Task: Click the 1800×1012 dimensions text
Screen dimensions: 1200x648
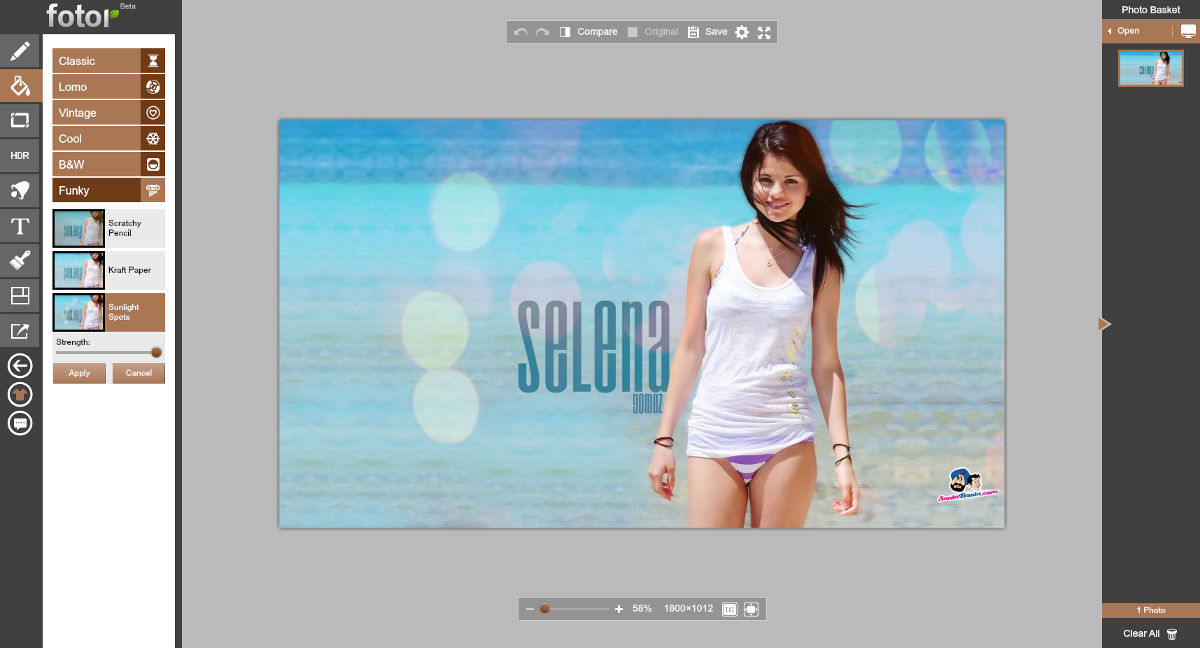Action: pos(688,609)
